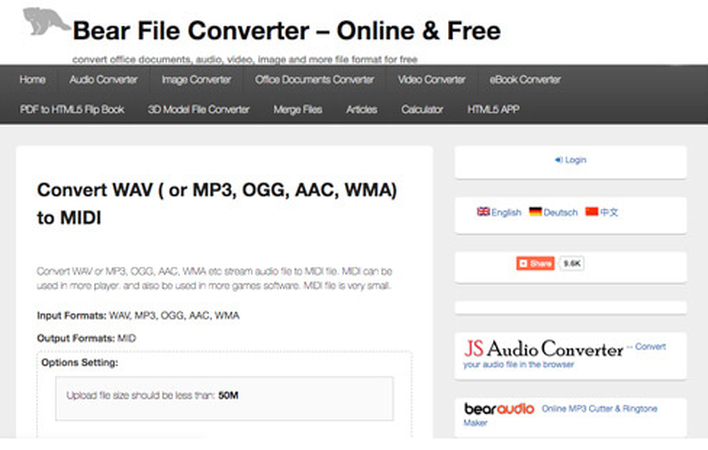
Task: Open the Merge Files menu item
Action: pyautogui.click(x=298, y=109)
